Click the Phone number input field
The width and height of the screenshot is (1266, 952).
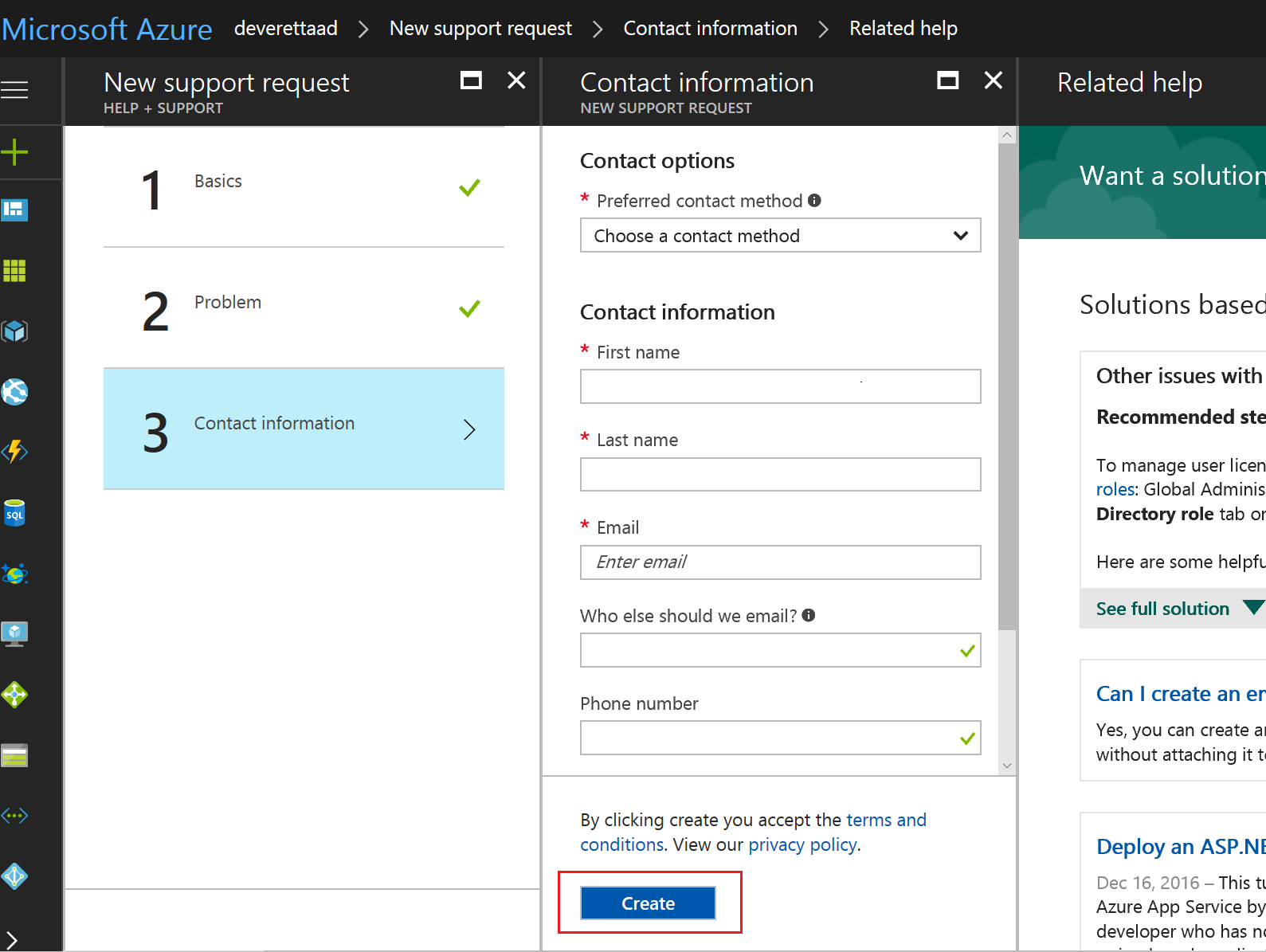click(769, 738)
